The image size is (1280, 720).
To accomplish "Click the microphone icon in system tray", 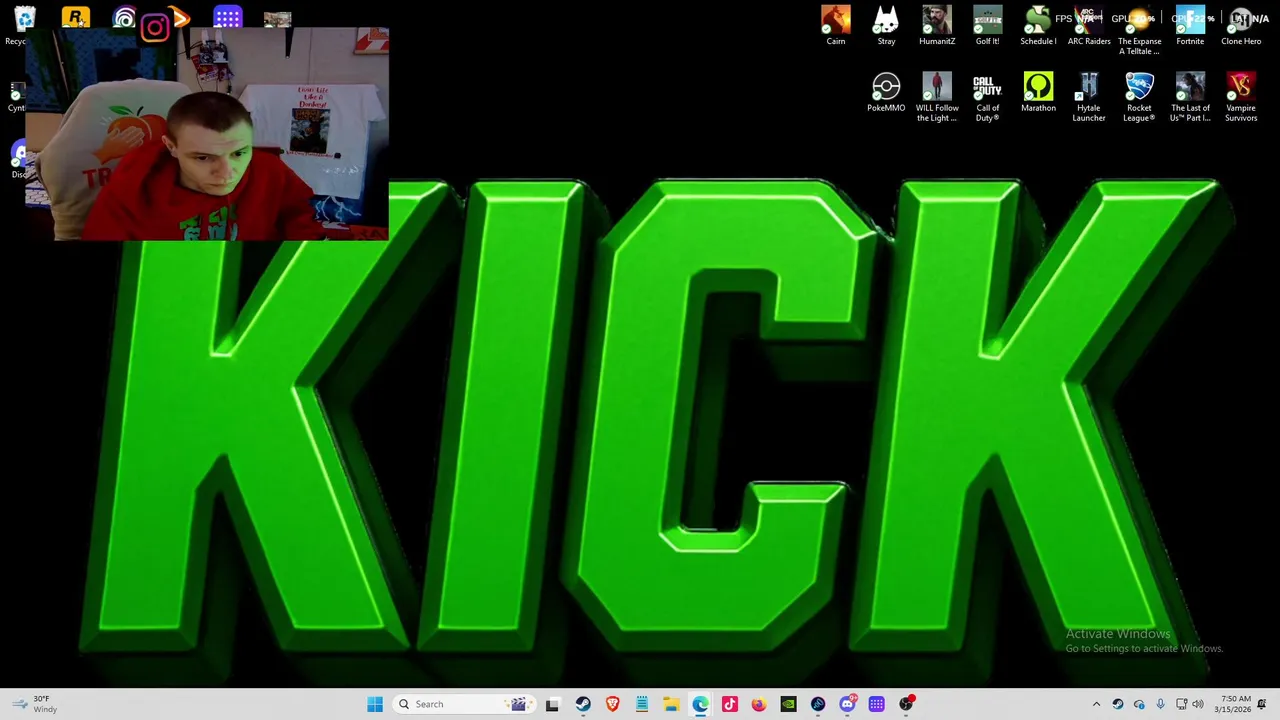I will point(1160,704).
